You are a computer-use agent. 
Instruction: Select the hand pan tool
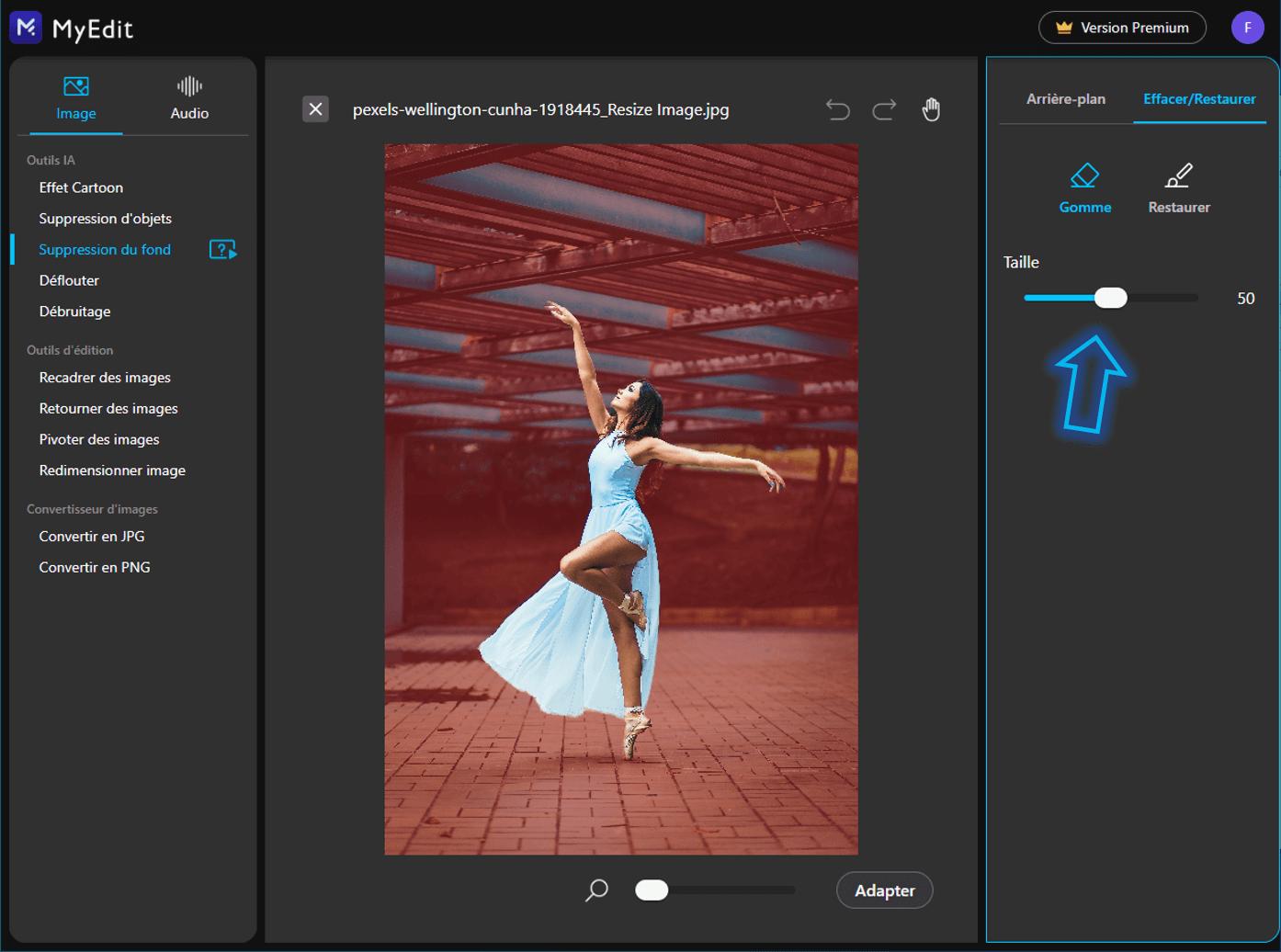931,109
